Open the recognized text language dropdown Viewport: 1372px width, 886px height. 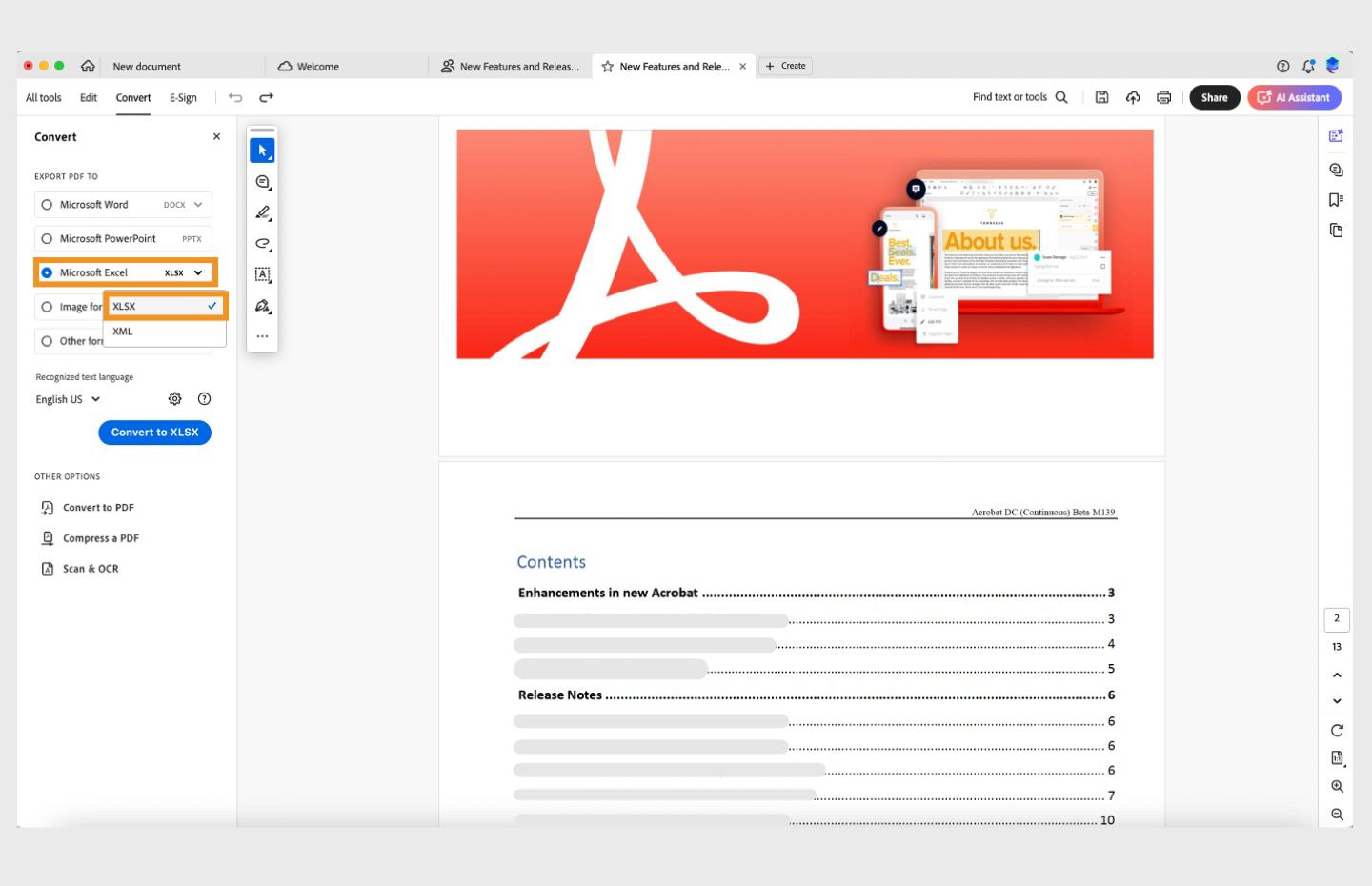point(67,399)
